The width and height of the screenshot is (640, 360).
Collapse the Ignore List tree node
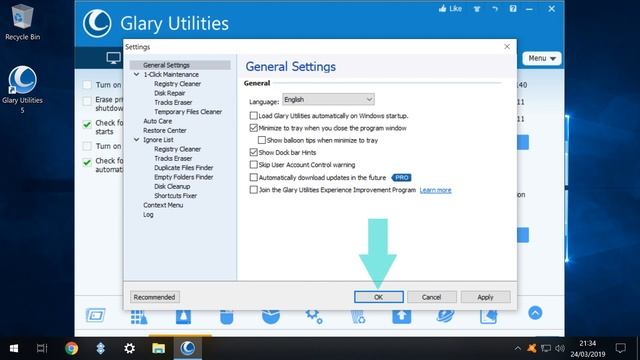click(137, 140)
